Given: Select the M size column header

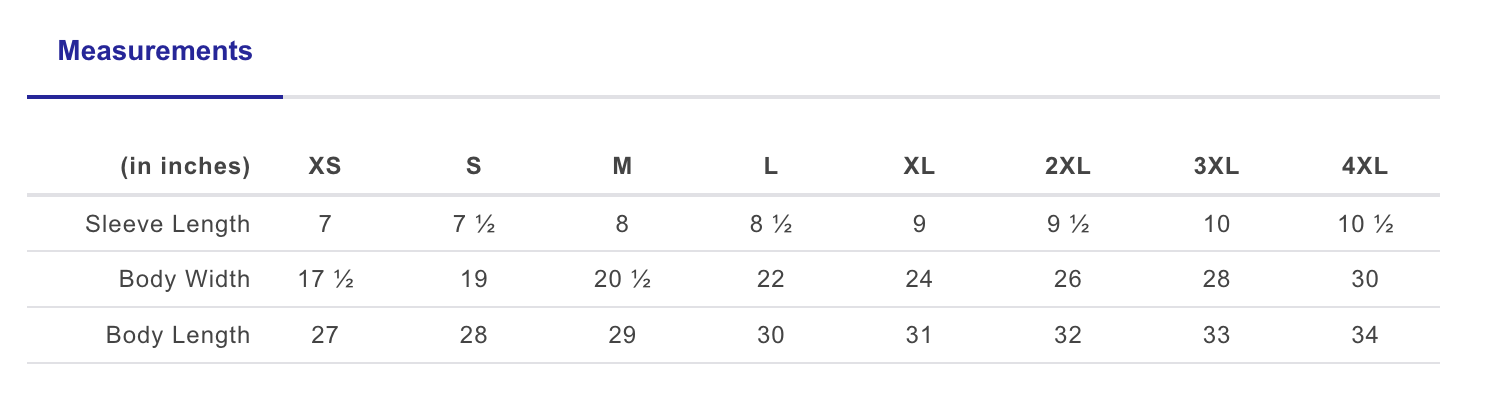Looking at the screenshot, I should pyautogui.click(x=622, y=167).
